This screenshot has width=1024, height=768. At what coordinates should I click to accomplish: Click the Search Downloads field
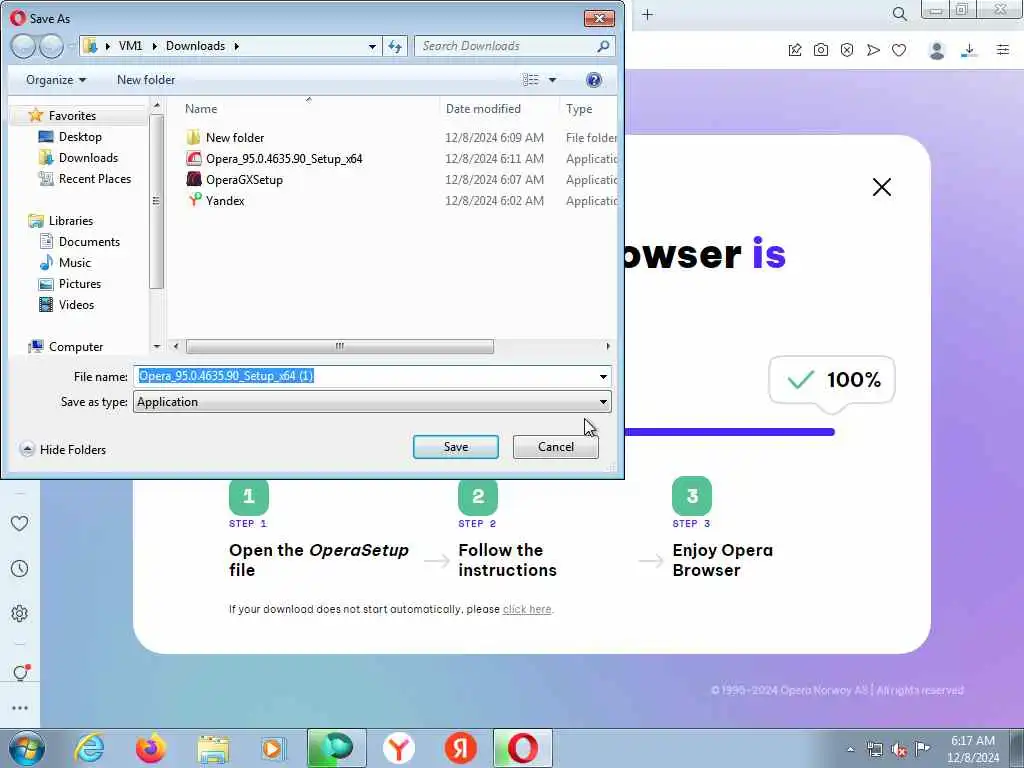click(515, 46)
